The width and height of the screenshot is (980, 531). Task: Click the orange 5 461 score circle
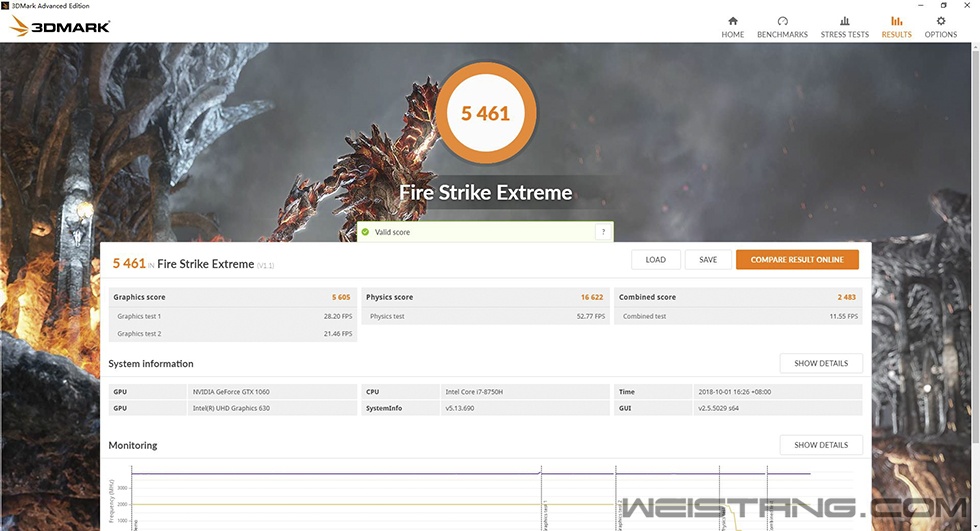pos(485,114)
